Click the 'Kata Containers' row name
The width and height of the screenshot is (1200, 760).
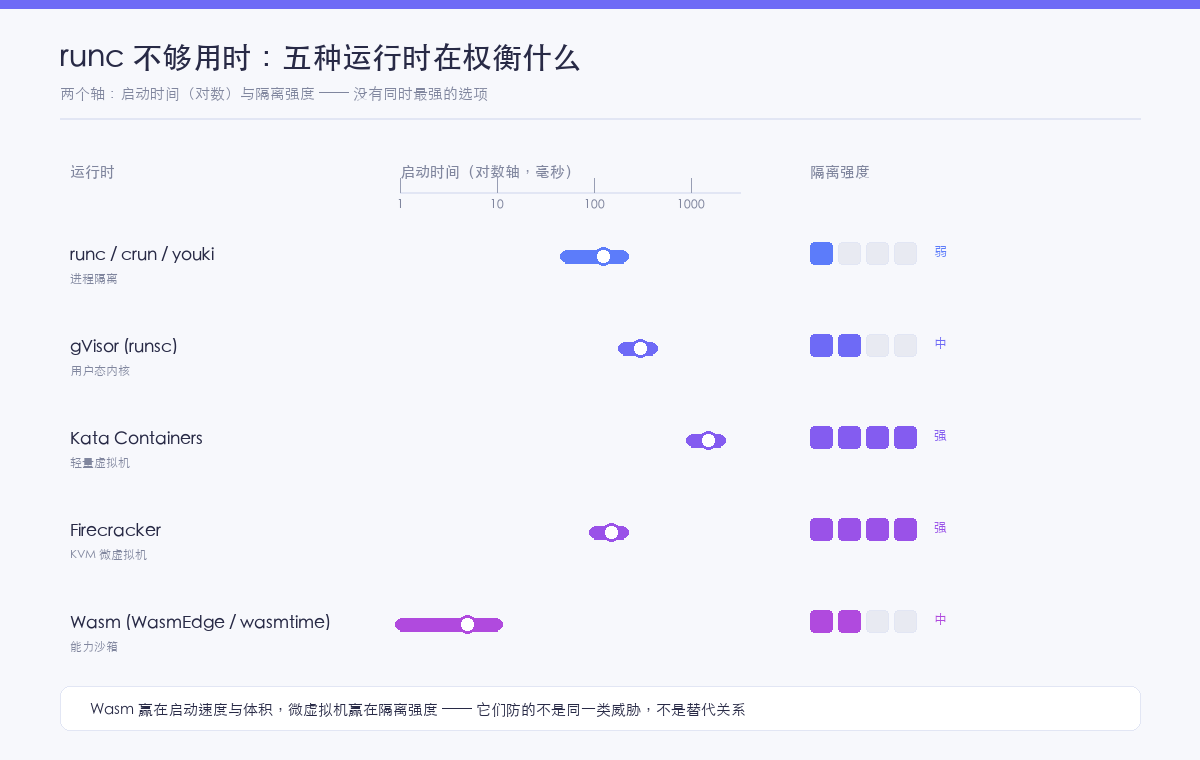pos(136,438)
